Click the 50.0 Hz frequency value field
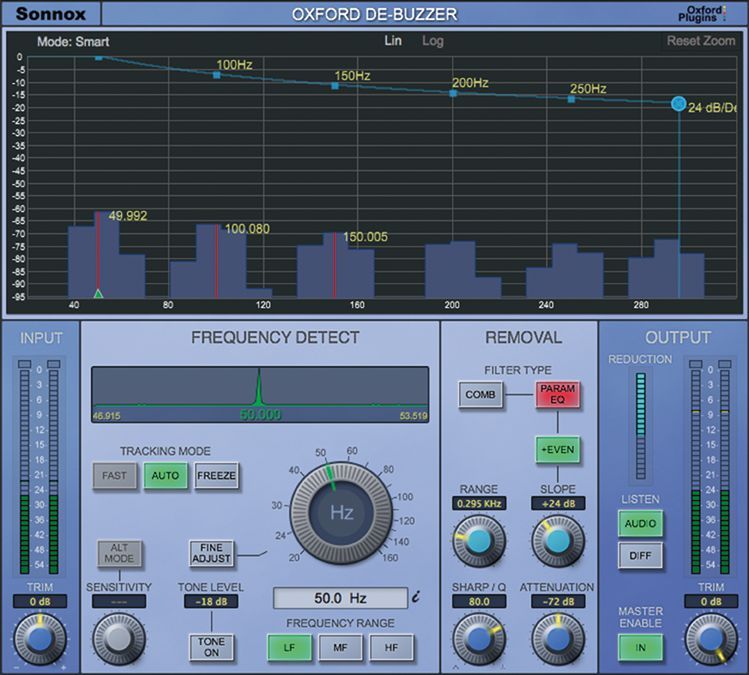This screenshot has width=749, height=675. (340, 598)
